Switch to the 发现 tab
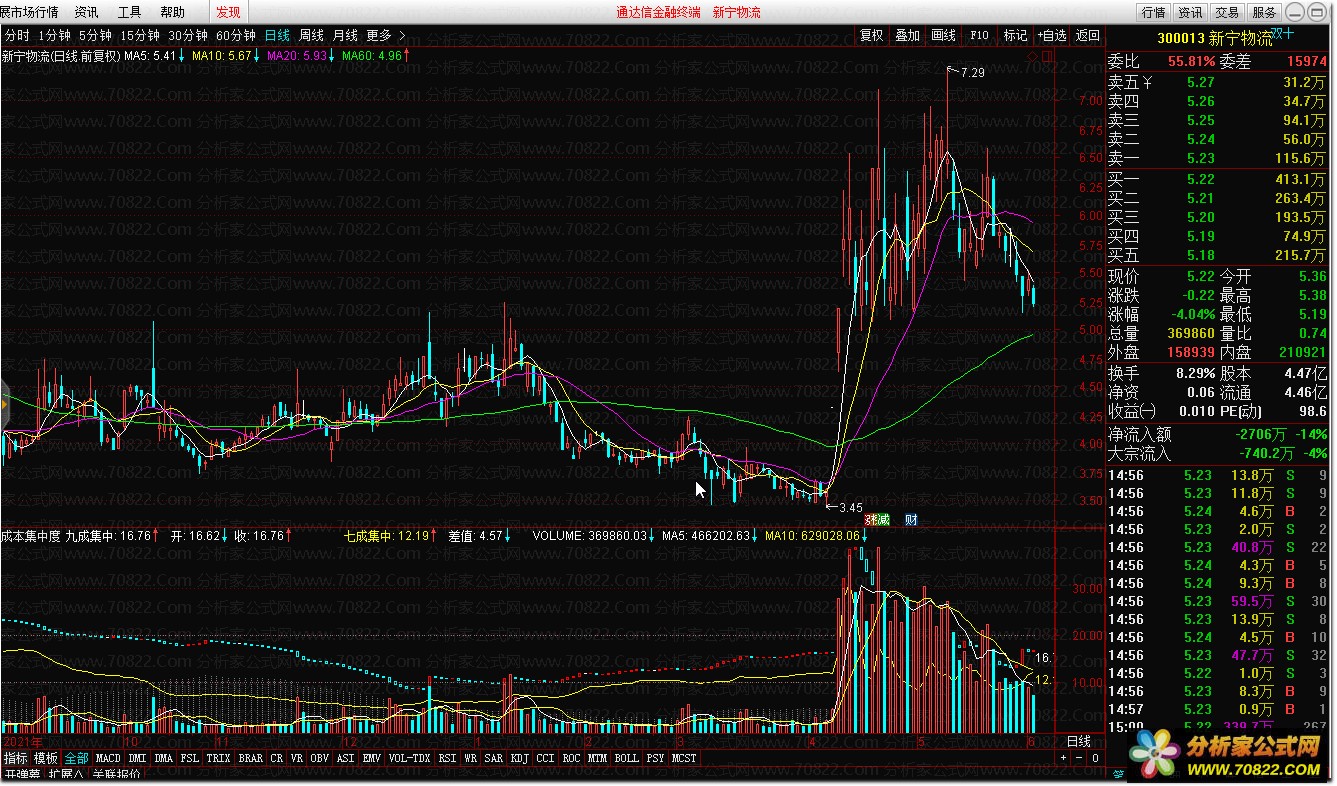Screen dimensions: 1337x786 click(227, 12)
